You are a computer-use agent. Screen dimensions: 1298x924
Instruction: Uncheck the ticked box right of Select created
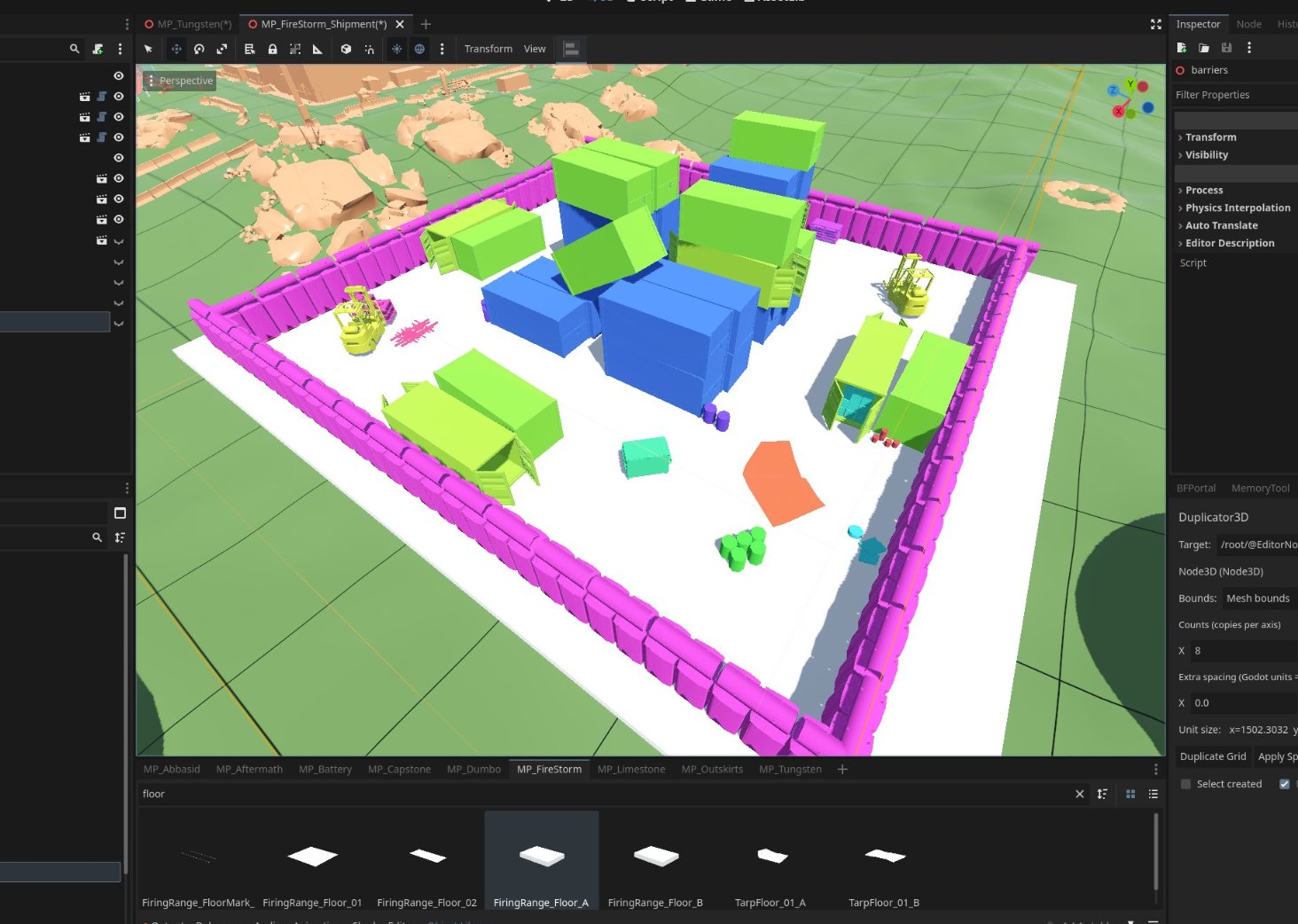(1284, 784)
